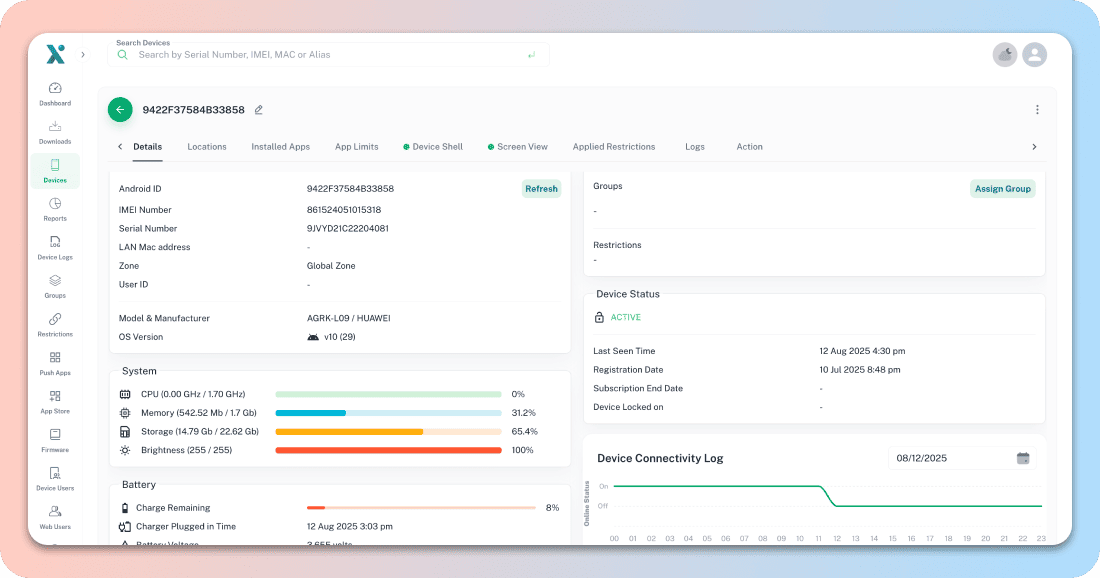Open the Push Apps sidebar icon

[x=55, y=358]
